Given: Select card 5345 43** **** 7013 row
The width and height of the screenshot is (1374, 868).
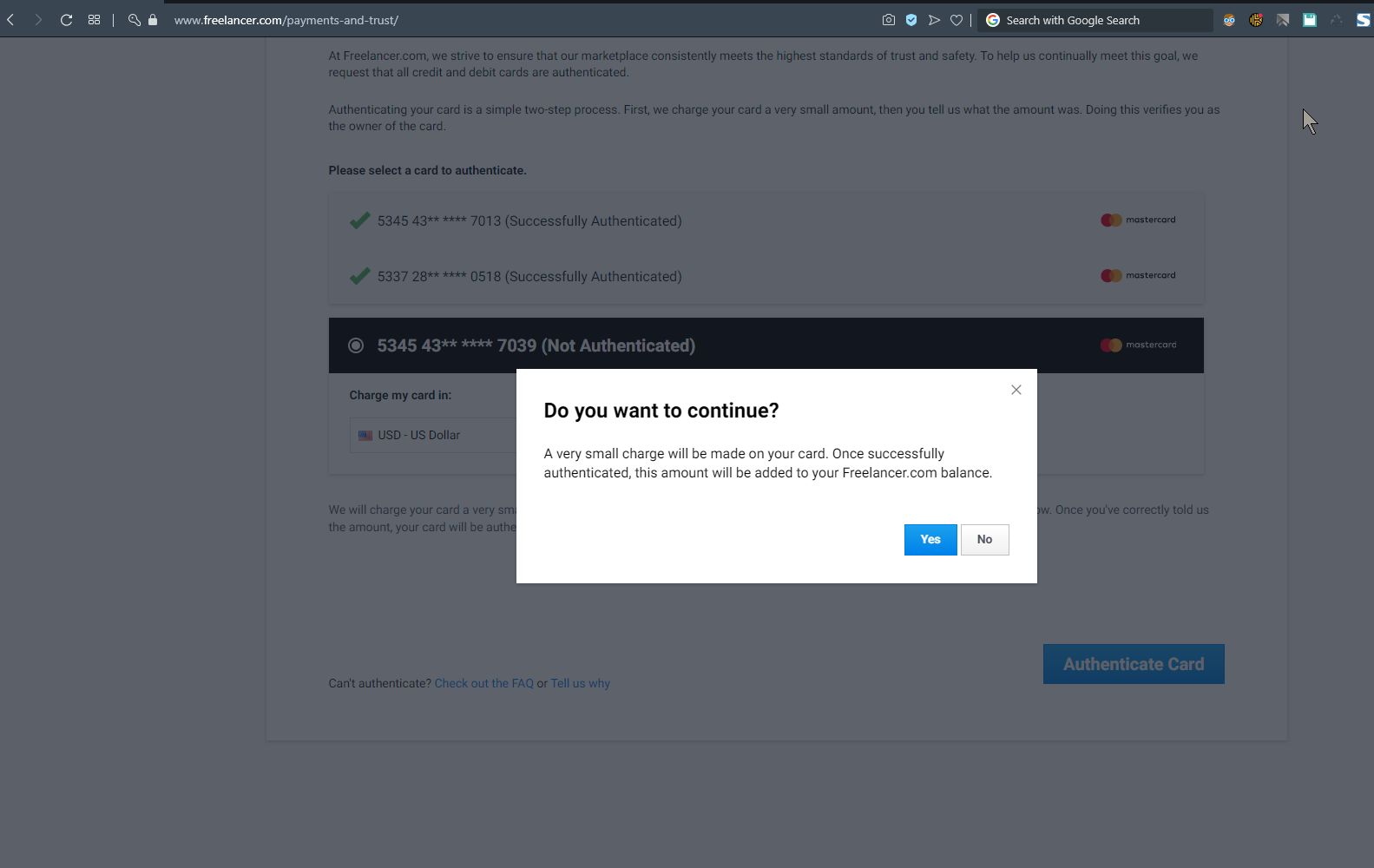Looking at the screenshot, I should pyautogui.click(x=766, y=220).
